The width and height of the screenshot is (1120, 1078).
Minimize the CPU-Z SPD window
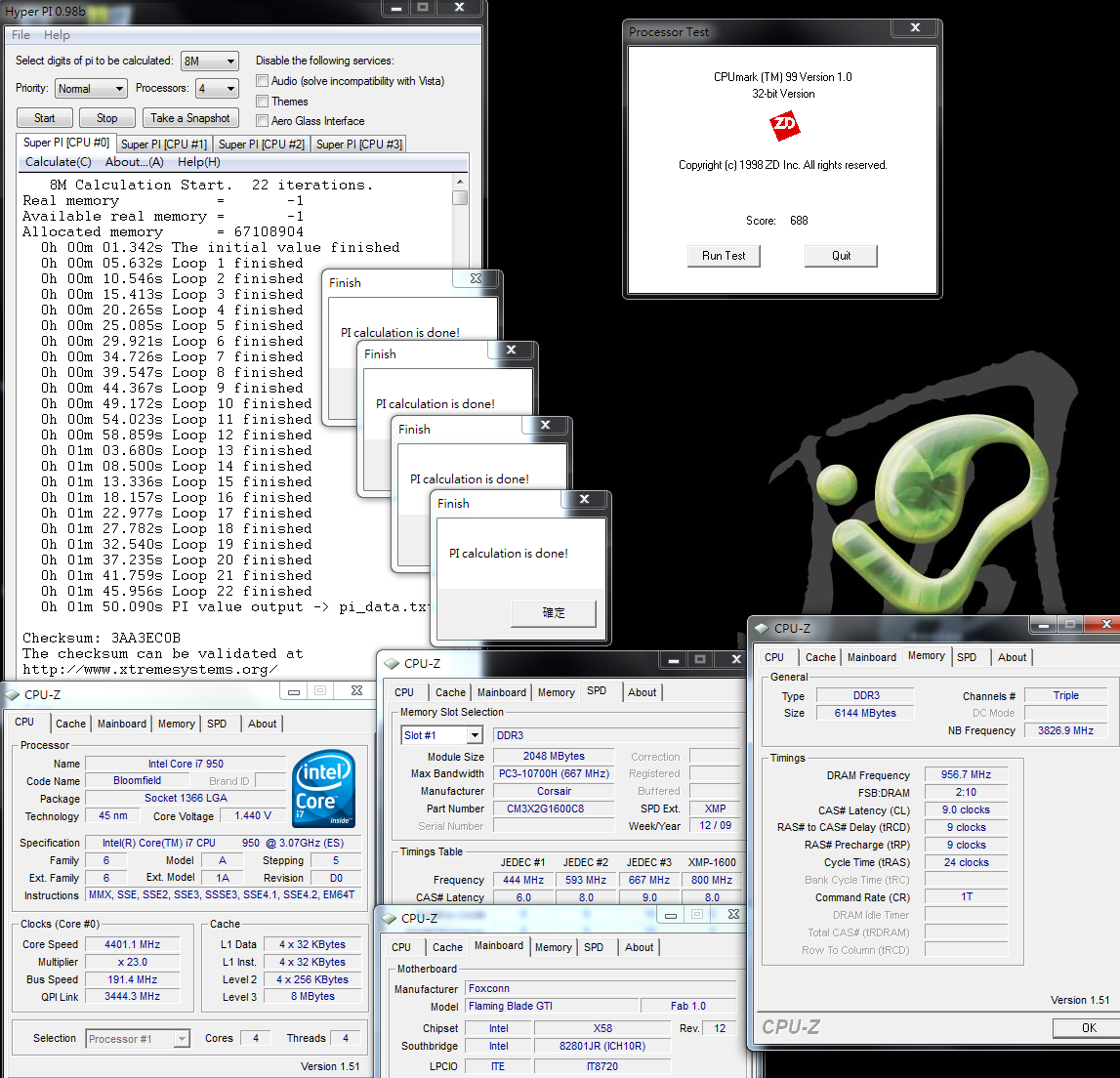(x=673, y=659)
